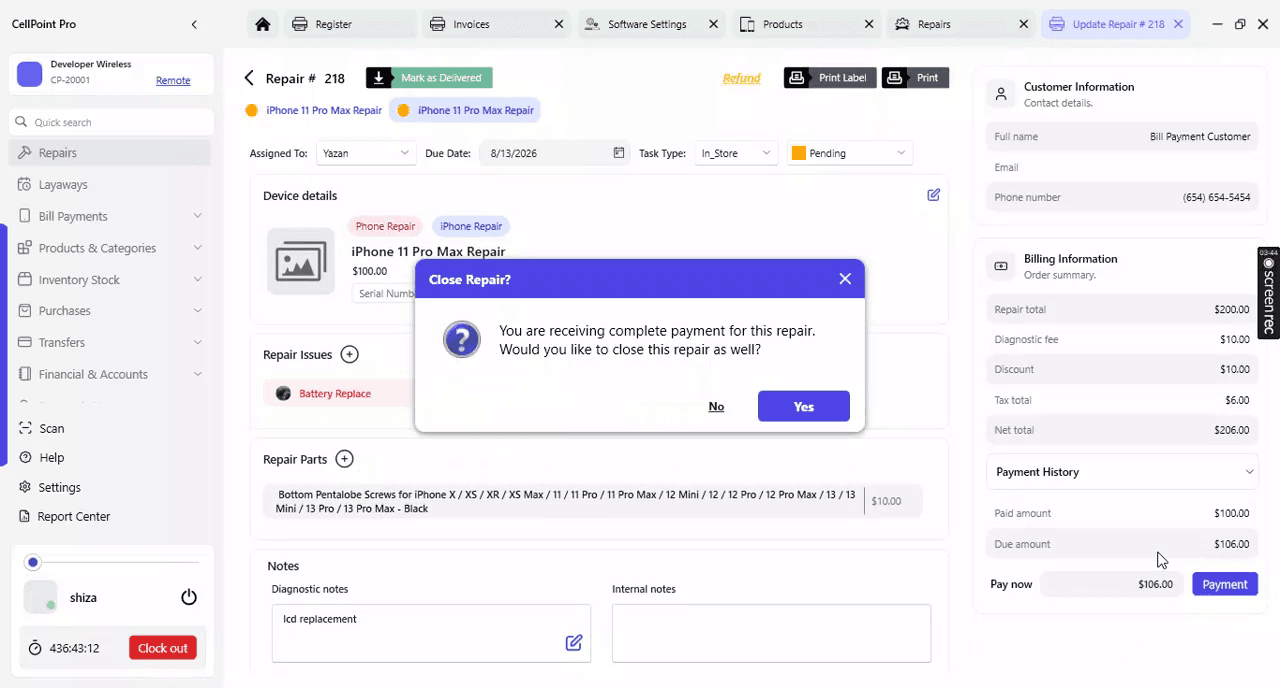Select first iPhone 11 Pro Max Repair tab

pyautogui.click(x=314, y=110)
